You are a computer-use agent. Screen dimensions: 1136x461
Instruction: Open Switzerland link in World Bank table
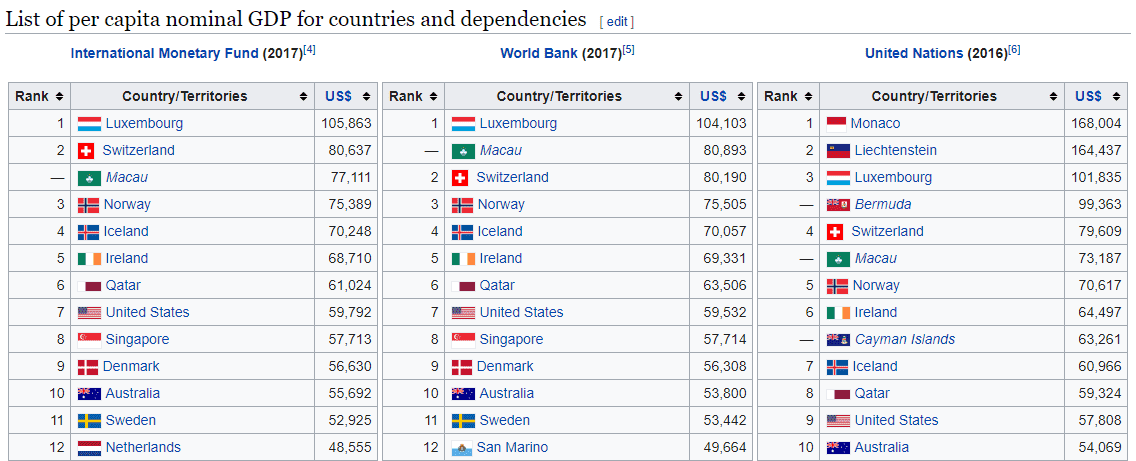click(512, 178)
